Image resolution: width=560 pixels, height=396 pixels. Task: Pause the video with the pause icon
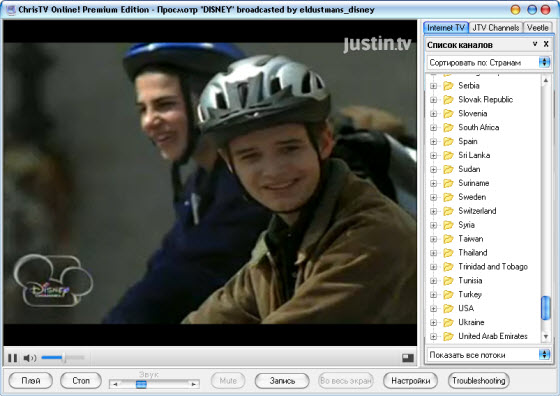[12, 358]
